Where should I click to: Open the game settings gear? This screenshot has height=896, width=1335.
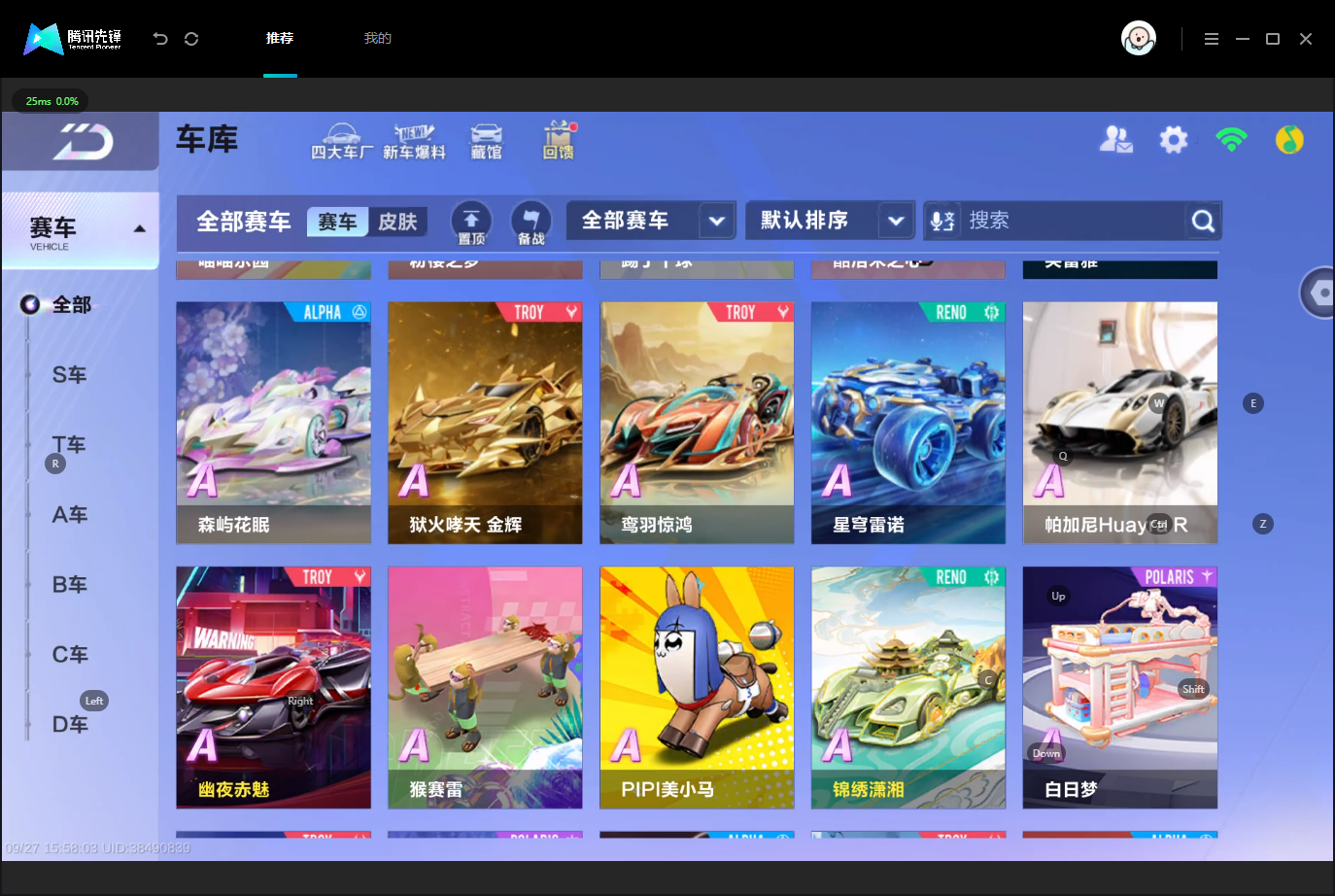1174,140
